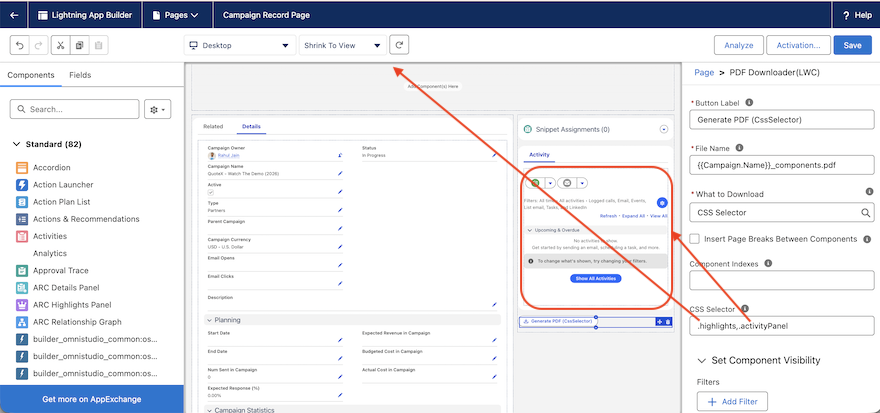Select the Action Plan List icon

coord(22,201)
